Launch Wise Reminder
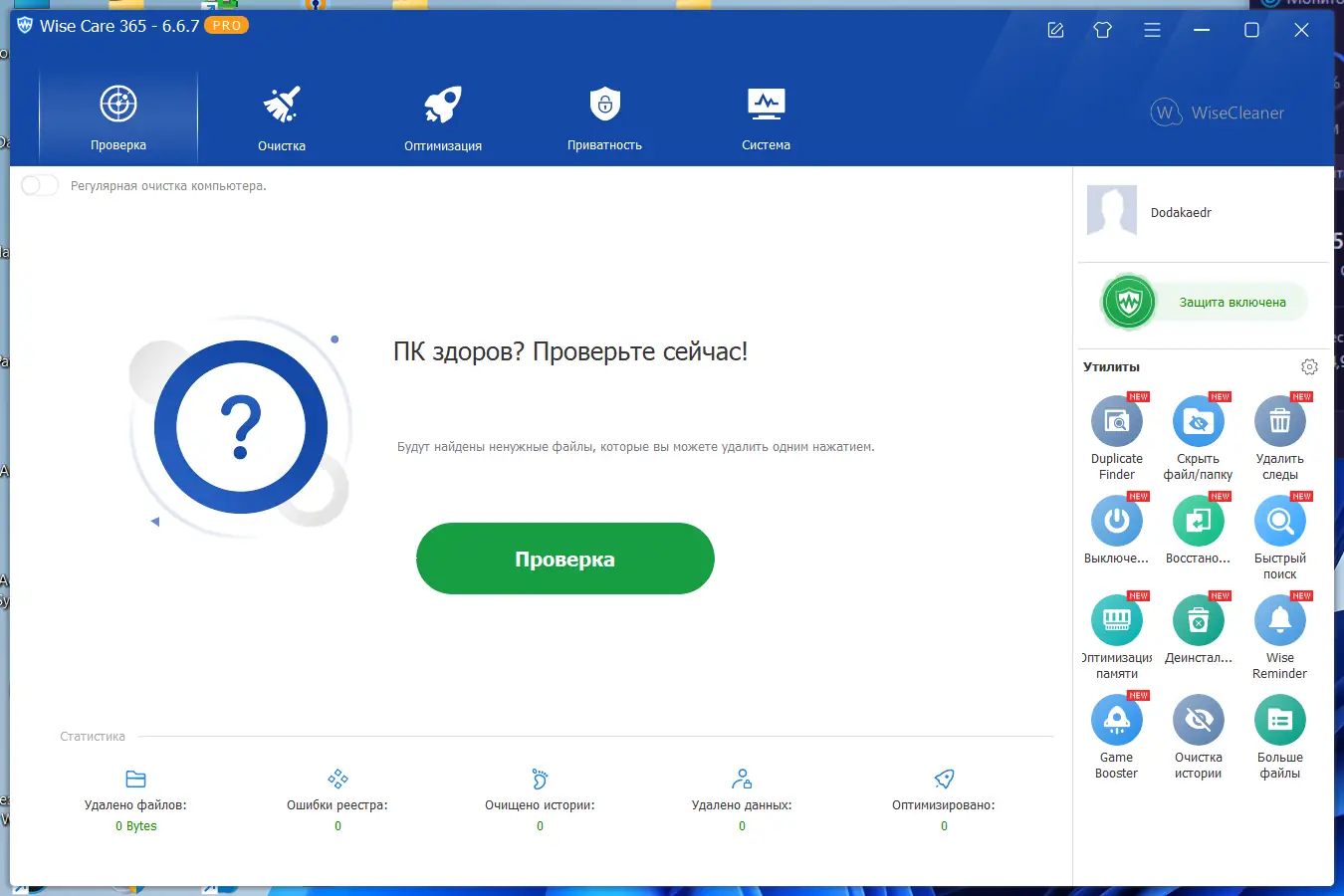 coord(1279,620)
